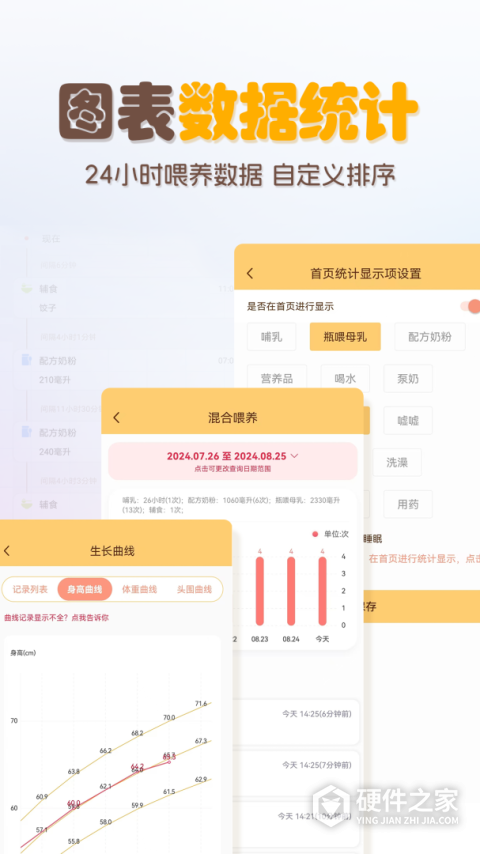Select the 配方奶粉 chip in settings

click(x=430, y=337)
